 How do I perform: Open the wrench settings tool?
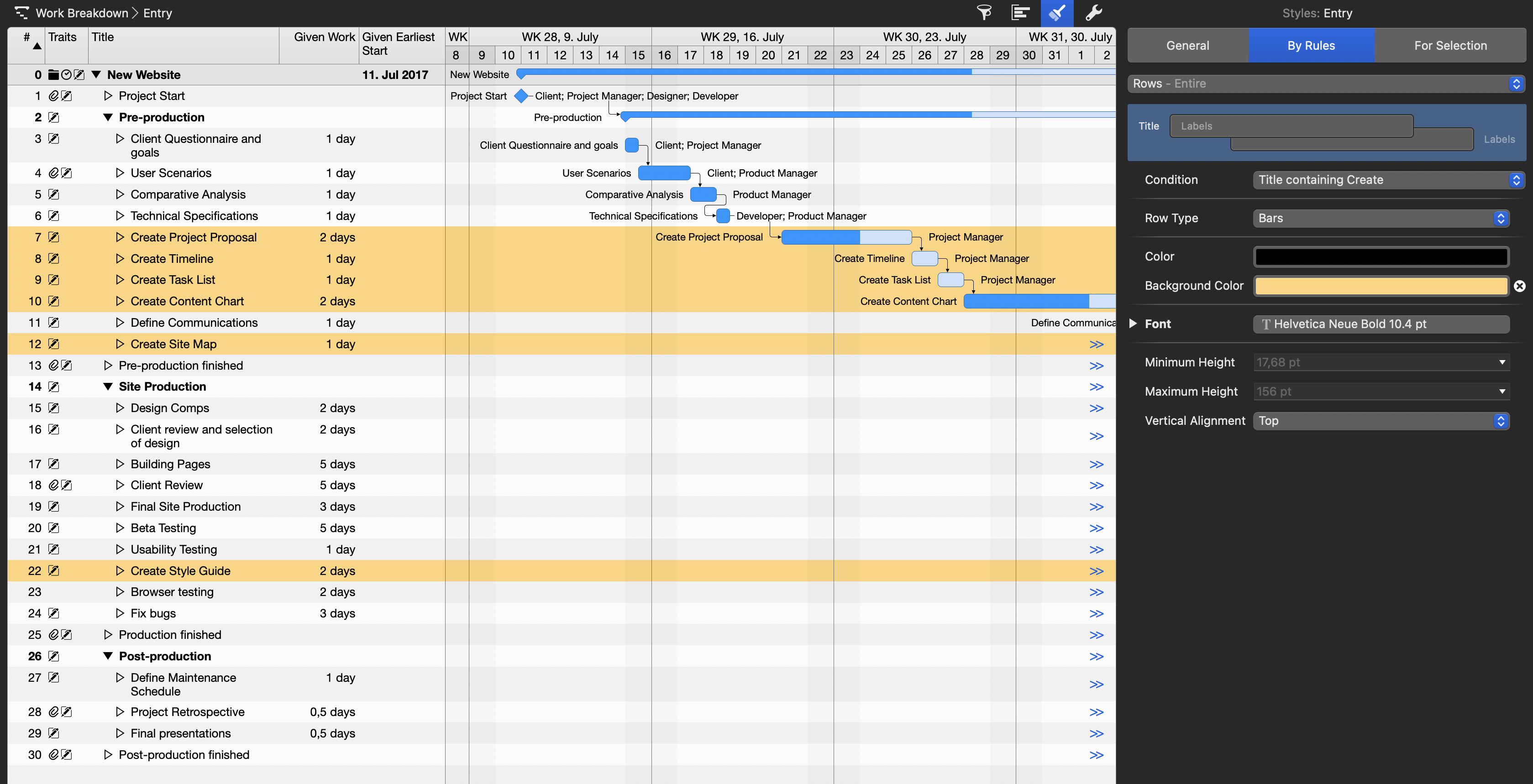tap(1094, 12)
